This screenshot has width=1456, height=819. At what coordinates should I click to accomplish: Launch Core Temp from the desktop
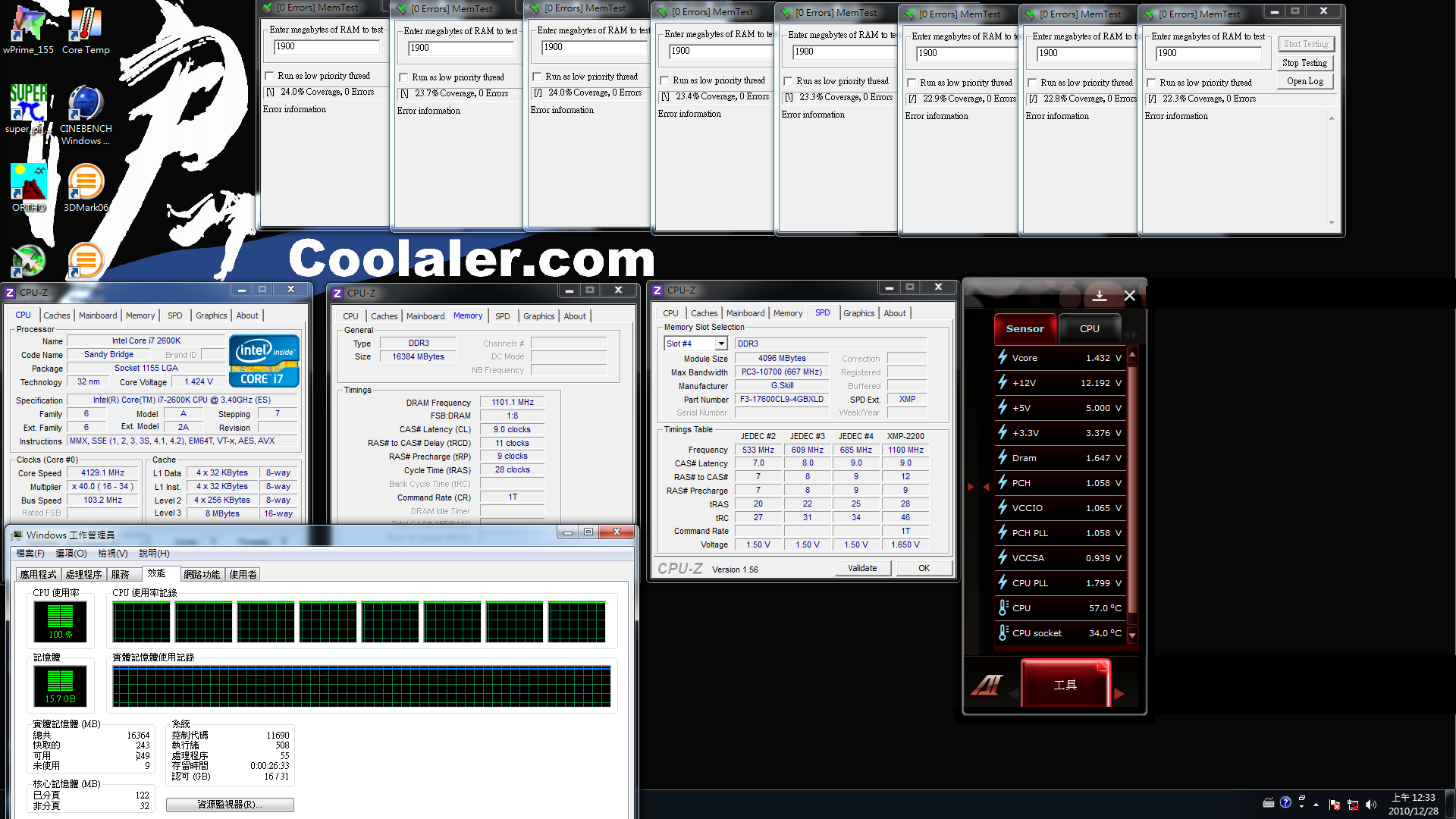pos(86,30)
